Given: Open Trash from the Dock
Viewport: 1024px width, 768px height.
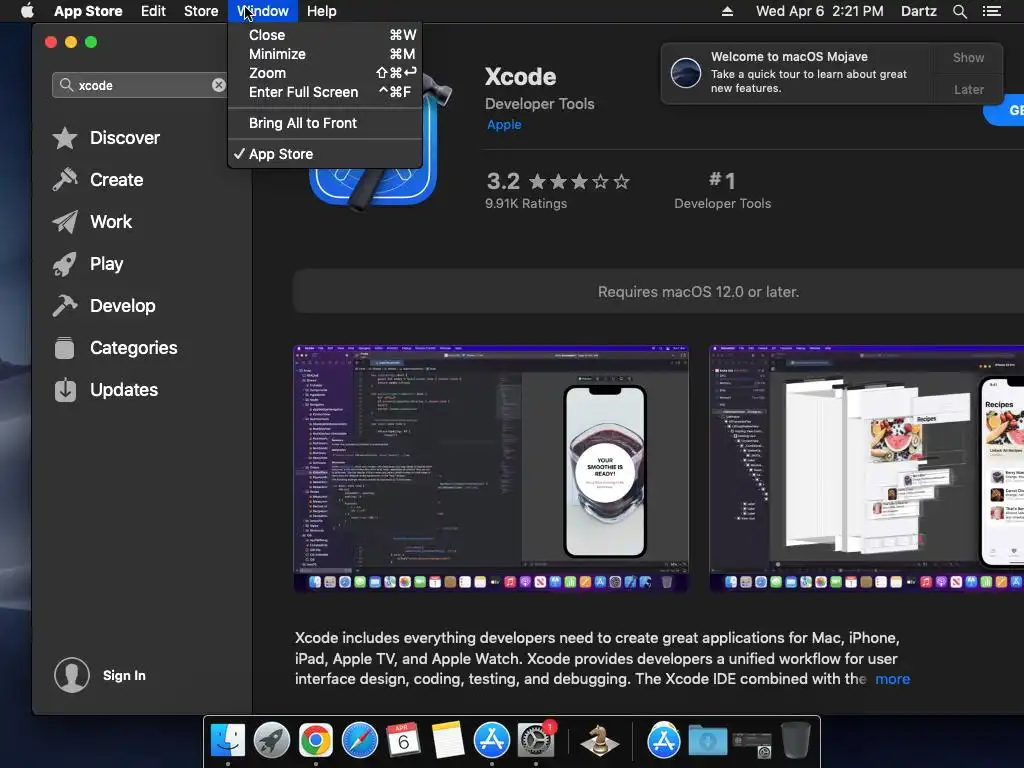Looking at the screenshot, I should [x=795, y=741].
